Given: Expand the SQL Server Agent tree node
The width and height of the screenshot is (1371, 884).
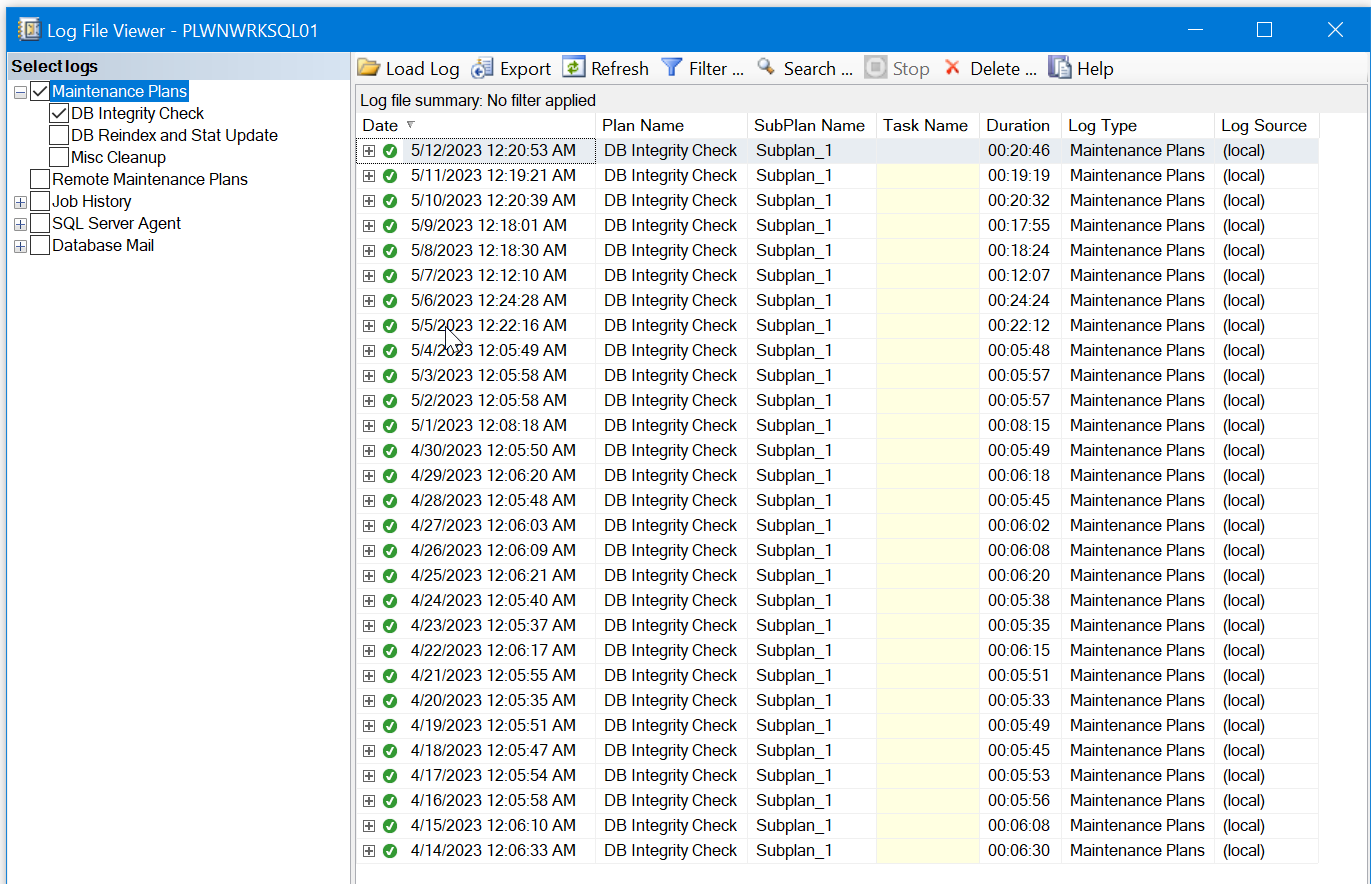Looking at the screenshot, I should coord(20,224).
